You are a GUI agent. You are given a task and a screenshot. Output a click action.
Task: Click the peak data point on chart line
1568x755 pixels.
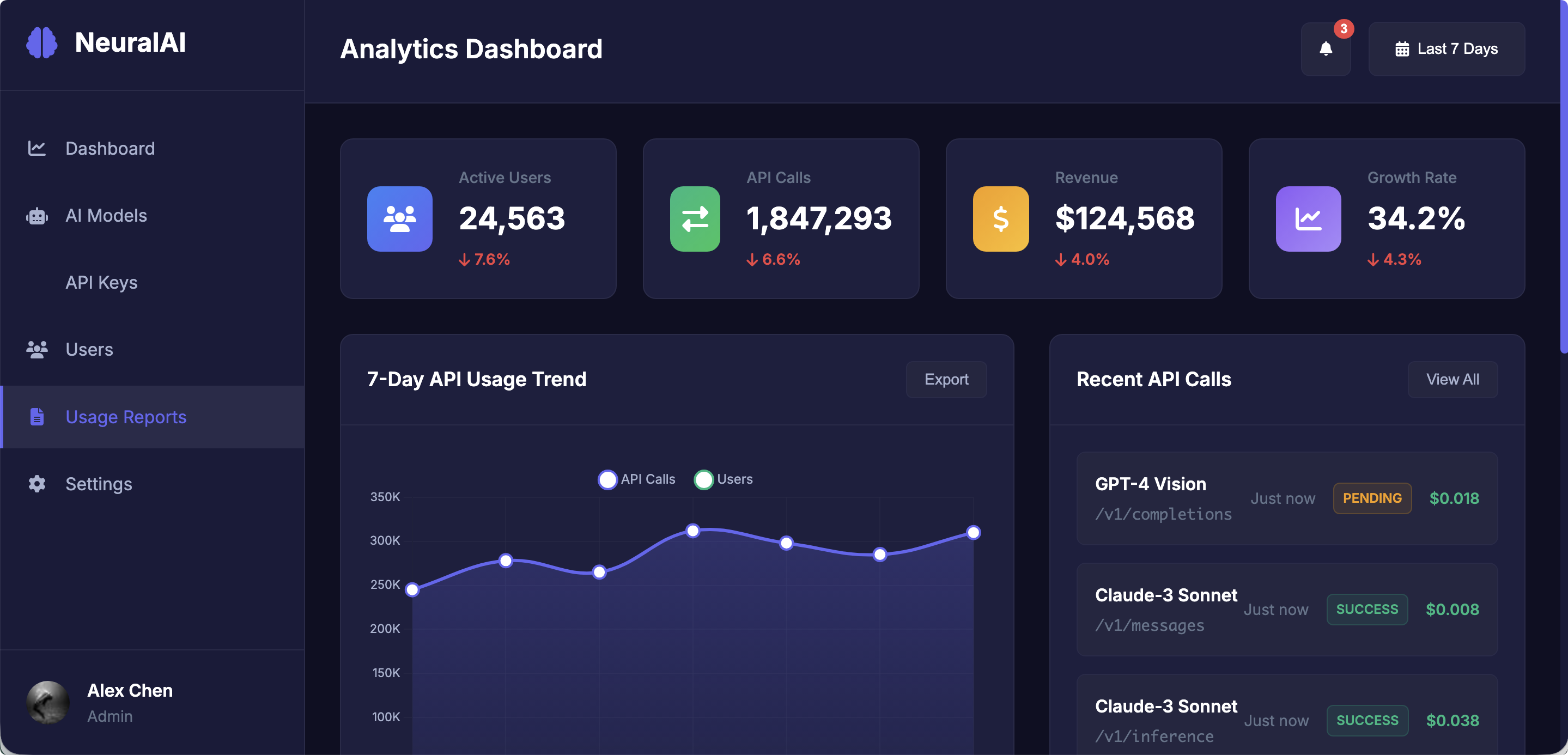pos(692,531)
